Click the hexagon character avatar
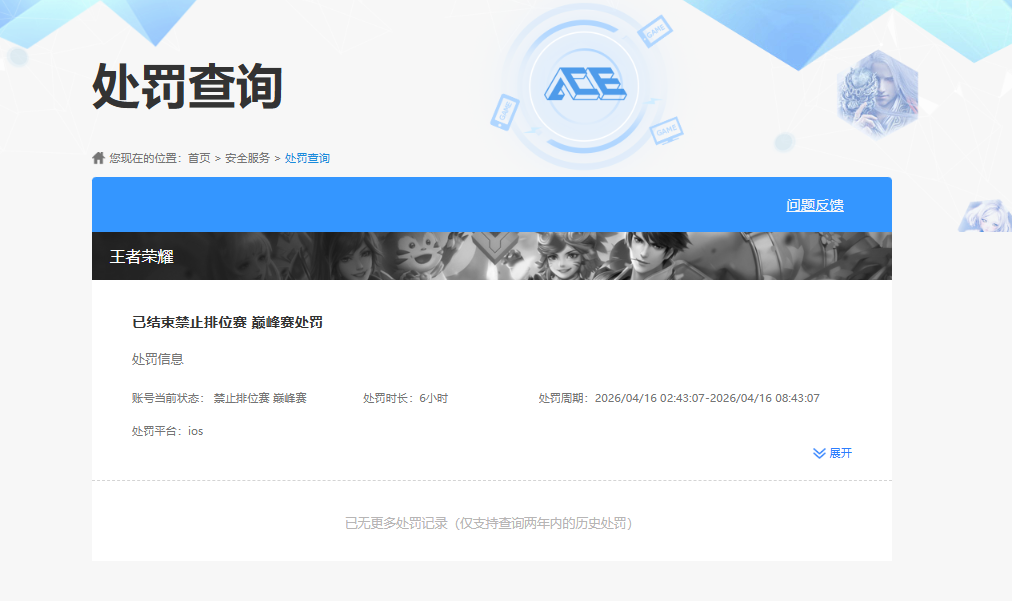 click(x=877, y=94)
